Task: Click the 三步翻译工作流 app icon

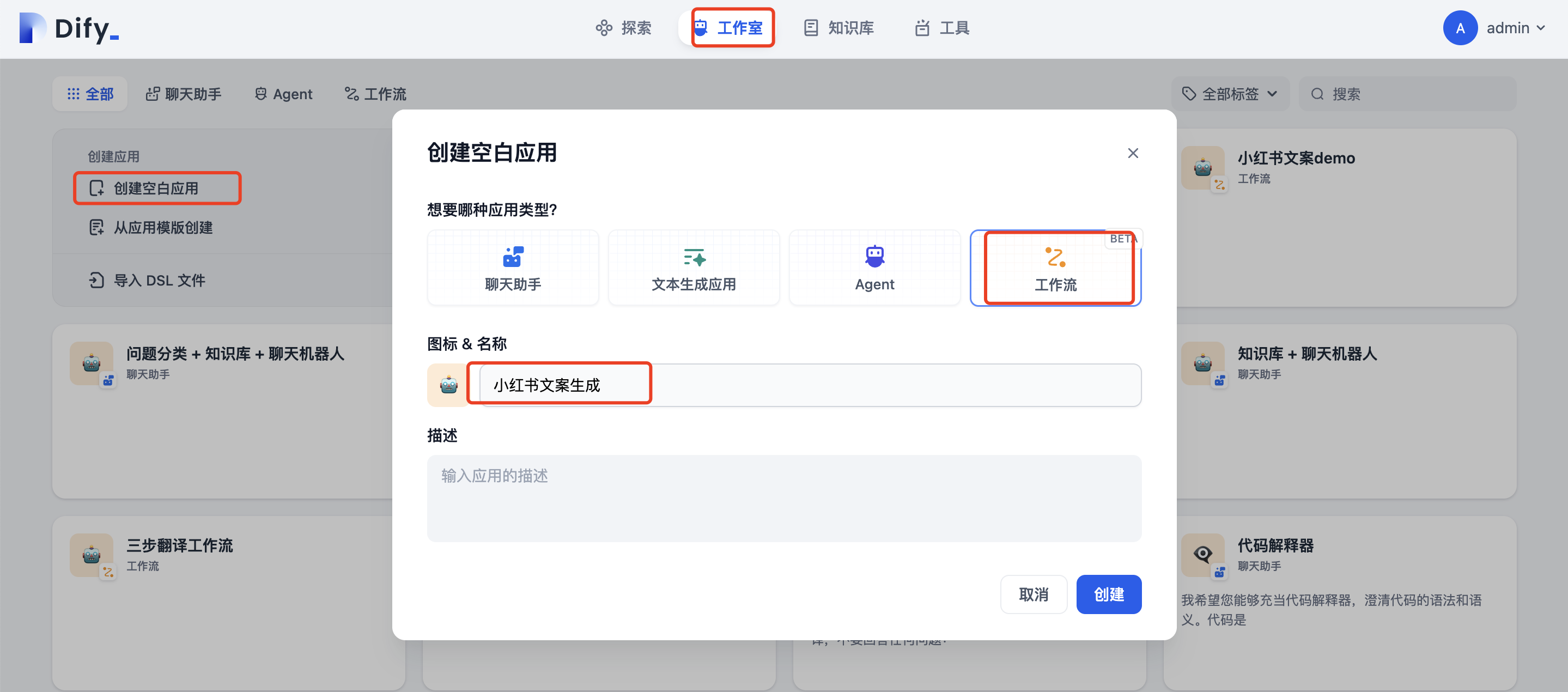Action: (x=92, y=555)
